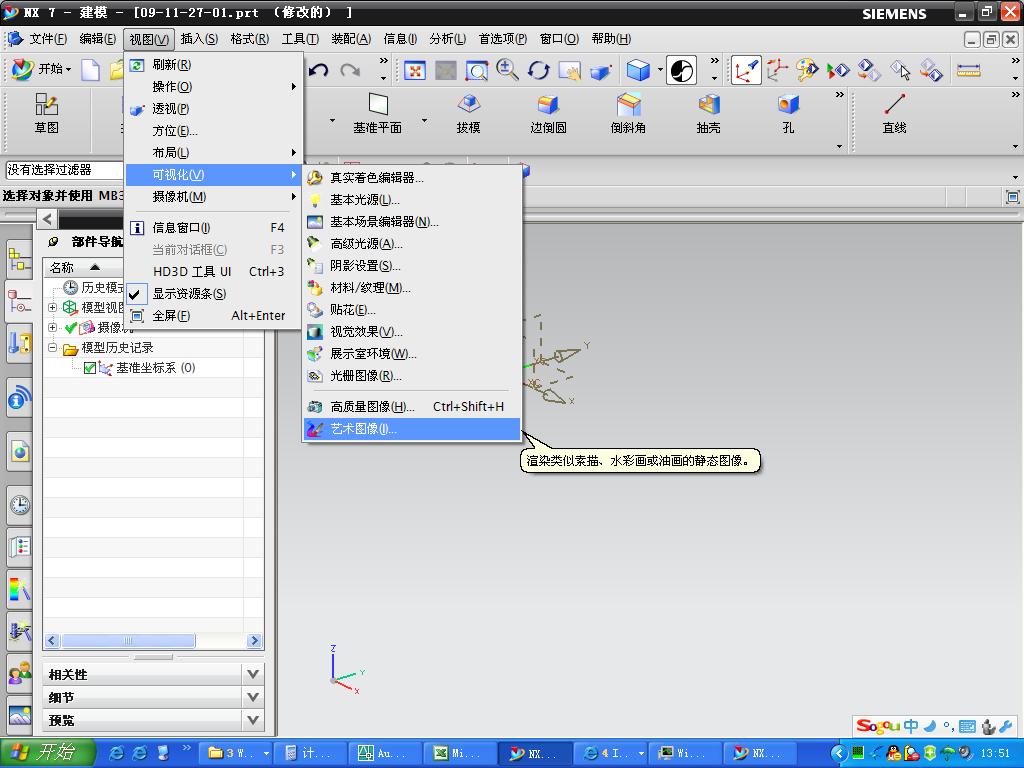Select 基本光源 basic lights entry
Viewport: 1024px width, 768px height.
411,200
